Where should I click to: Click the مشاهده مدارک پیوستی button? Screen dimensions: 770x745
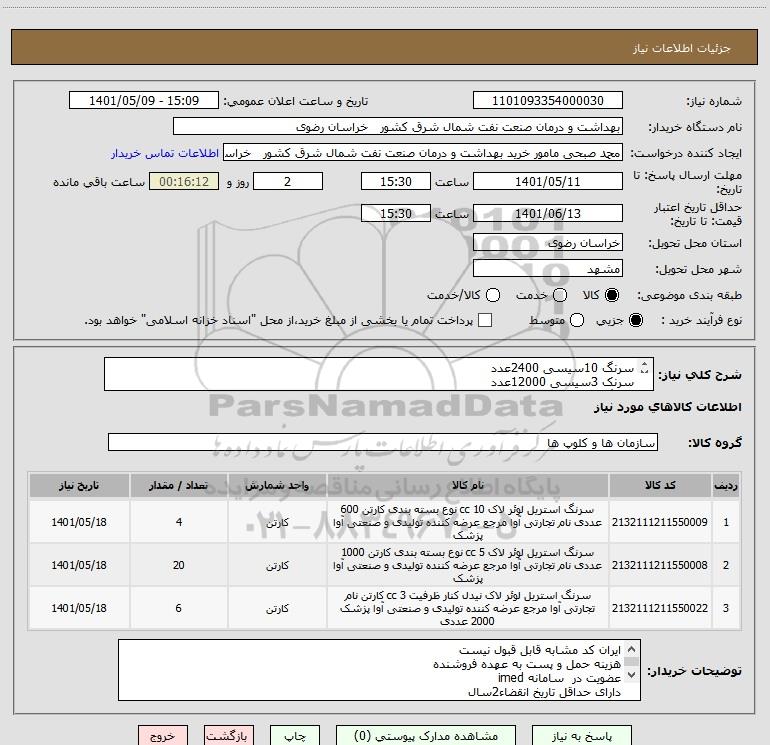click(426, 736)
